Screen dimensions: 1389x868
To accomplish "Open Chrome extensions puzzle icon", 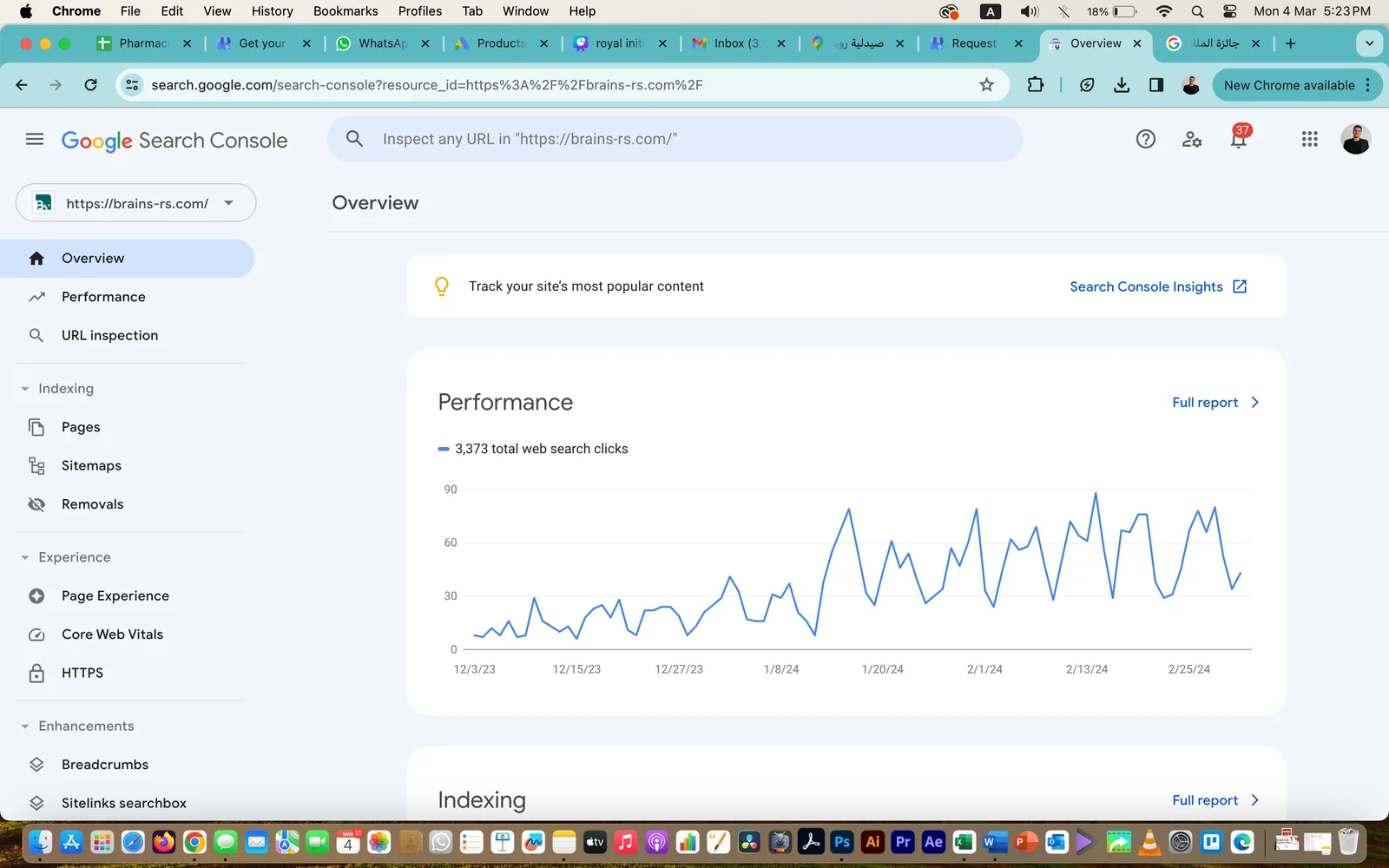I will point(1035,85).
